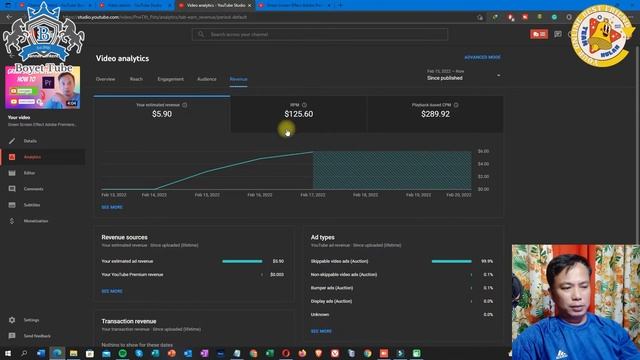The image size is (640, 360).
Task: Click the Your YouTube Premium revenue row label
Action: [132, 275]
